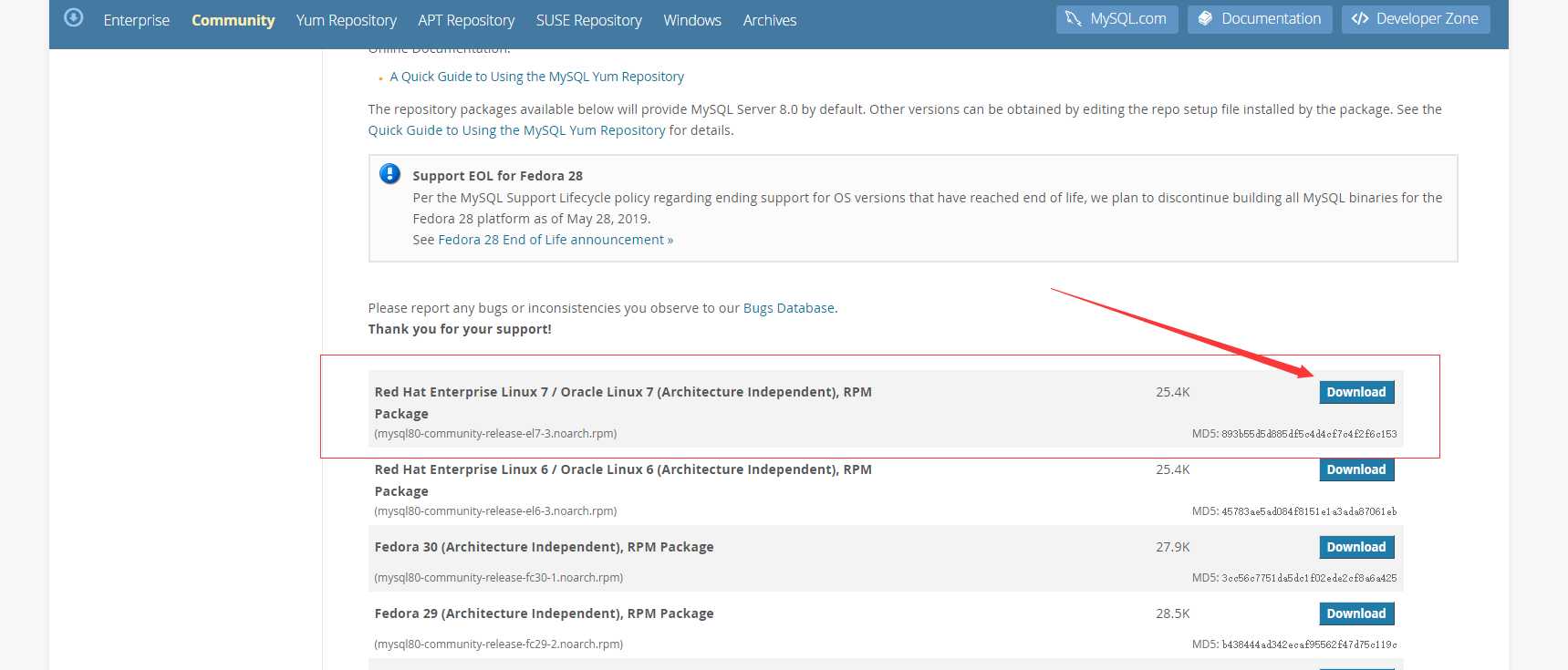Open Documentation button

point(1260,19)
